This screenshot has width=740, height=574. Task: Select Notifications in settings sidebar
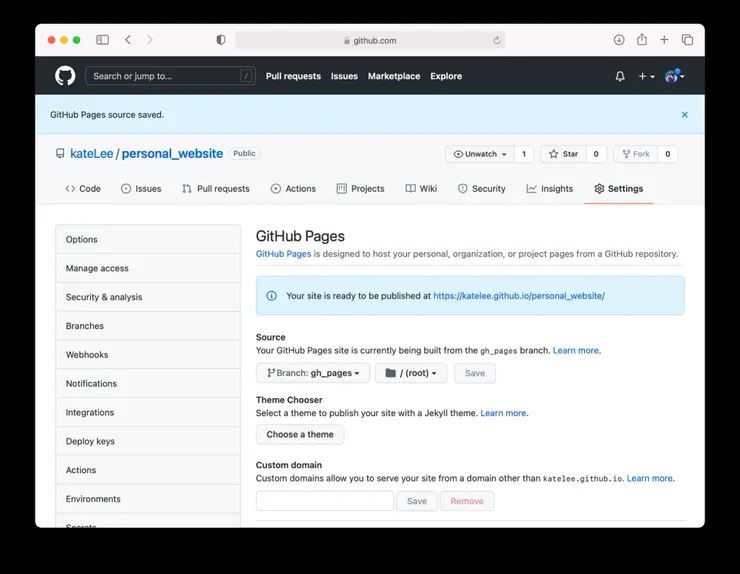click(148, 383)
